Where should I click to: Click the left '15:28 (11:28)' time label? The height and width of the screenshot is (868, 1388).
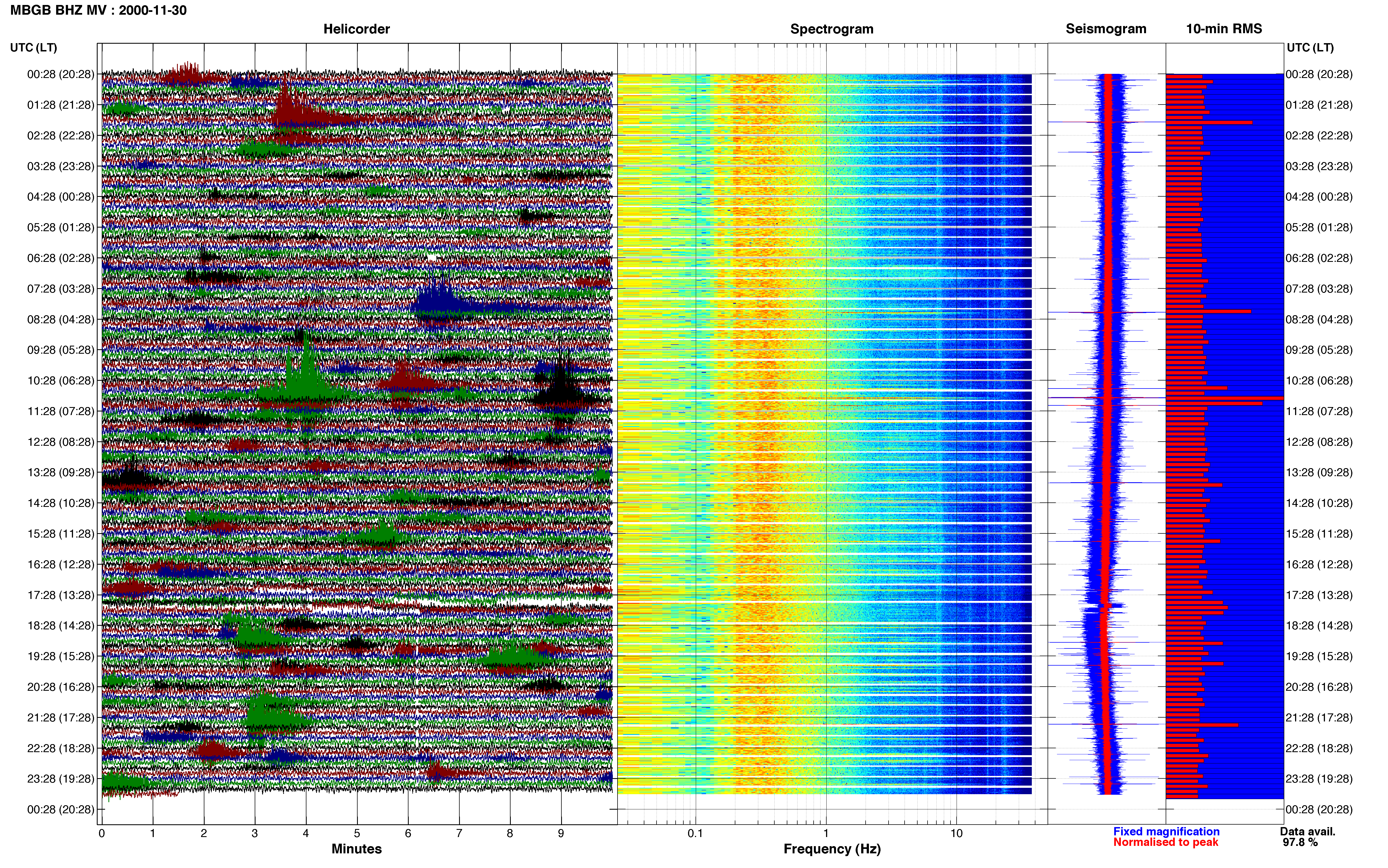(x=61, y=534)
